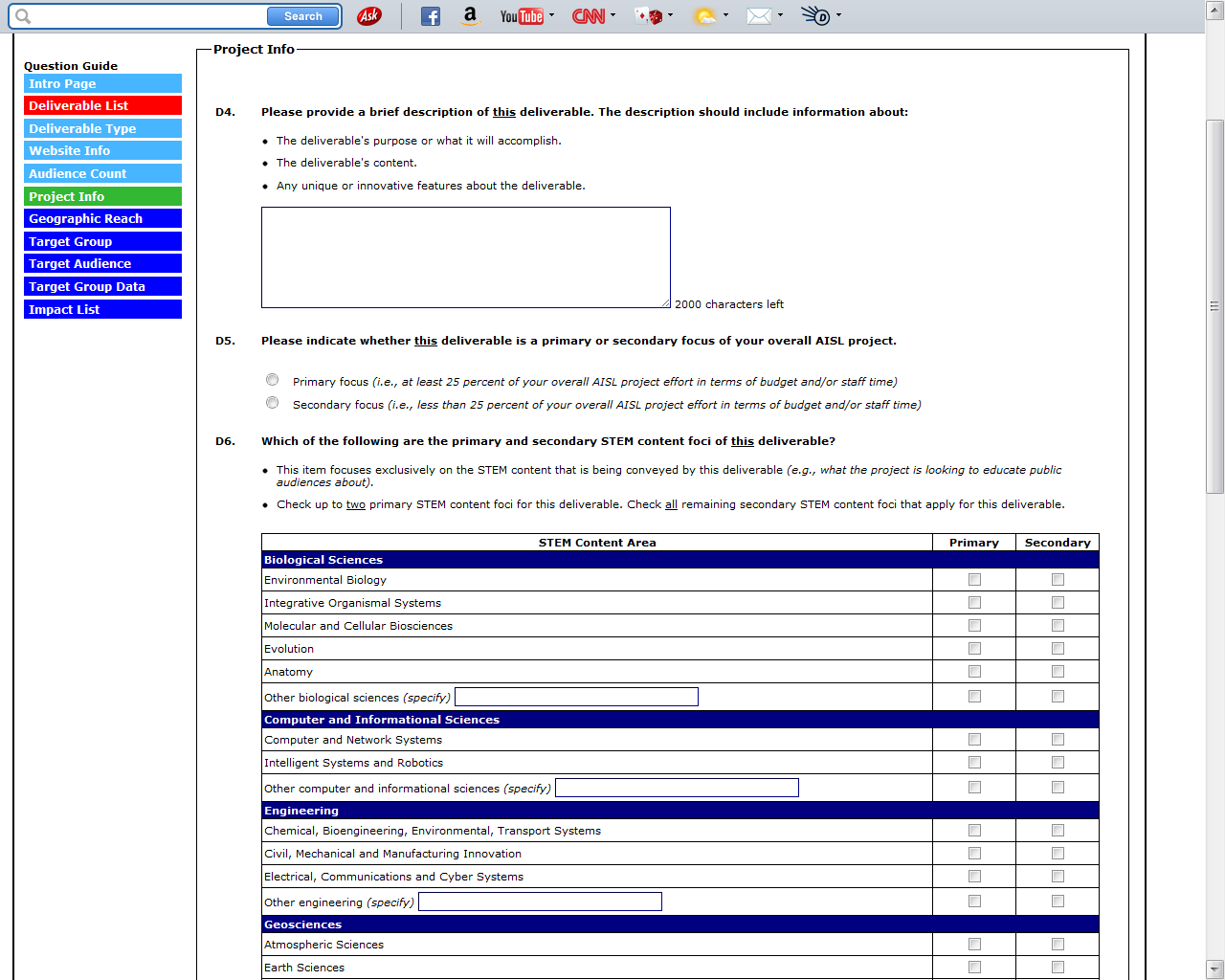Click in the D4 deliverable description box

point(465,257)
